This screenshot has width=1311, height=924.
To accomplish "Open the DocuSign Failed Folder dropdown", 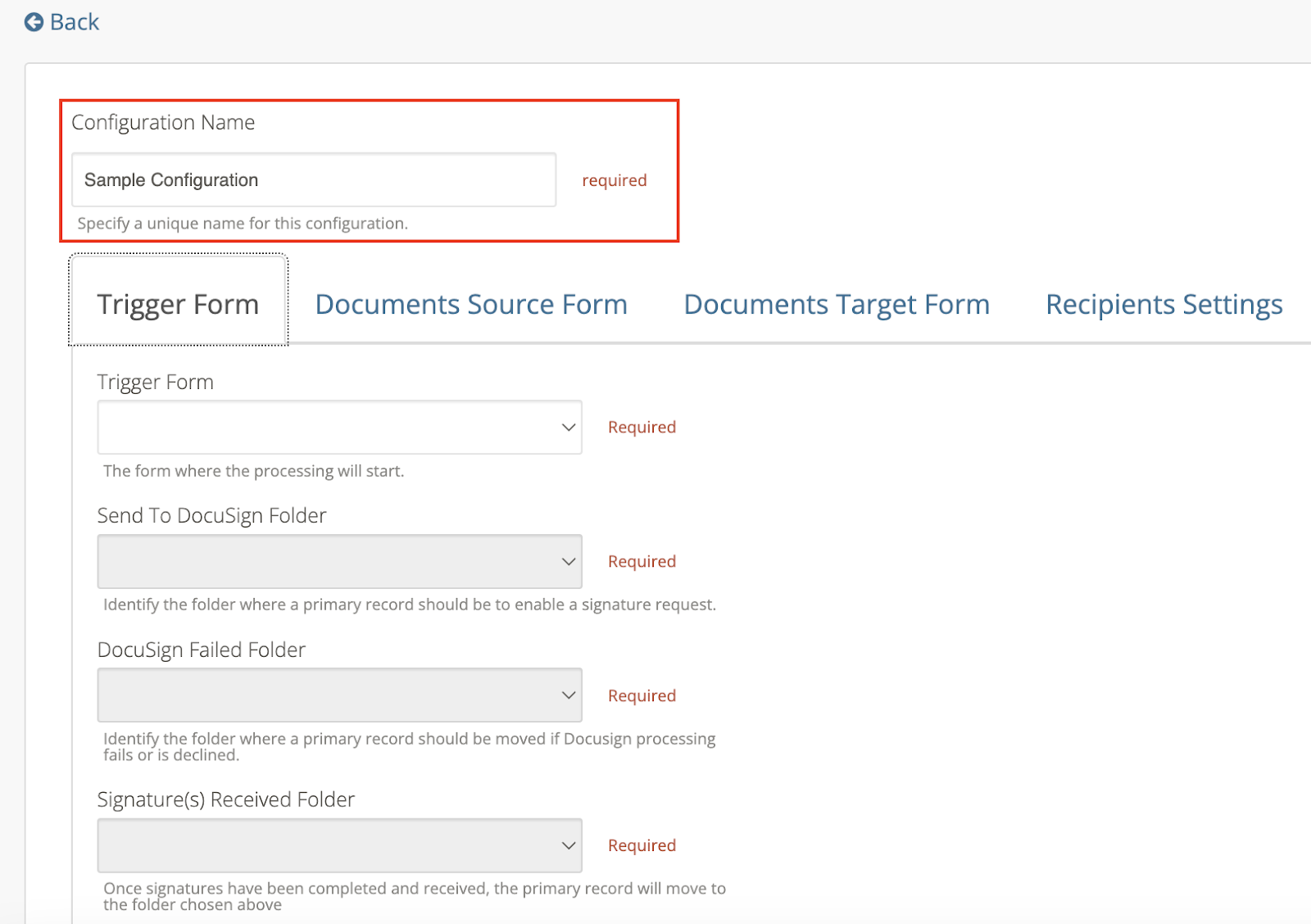I will click(339, 695).
